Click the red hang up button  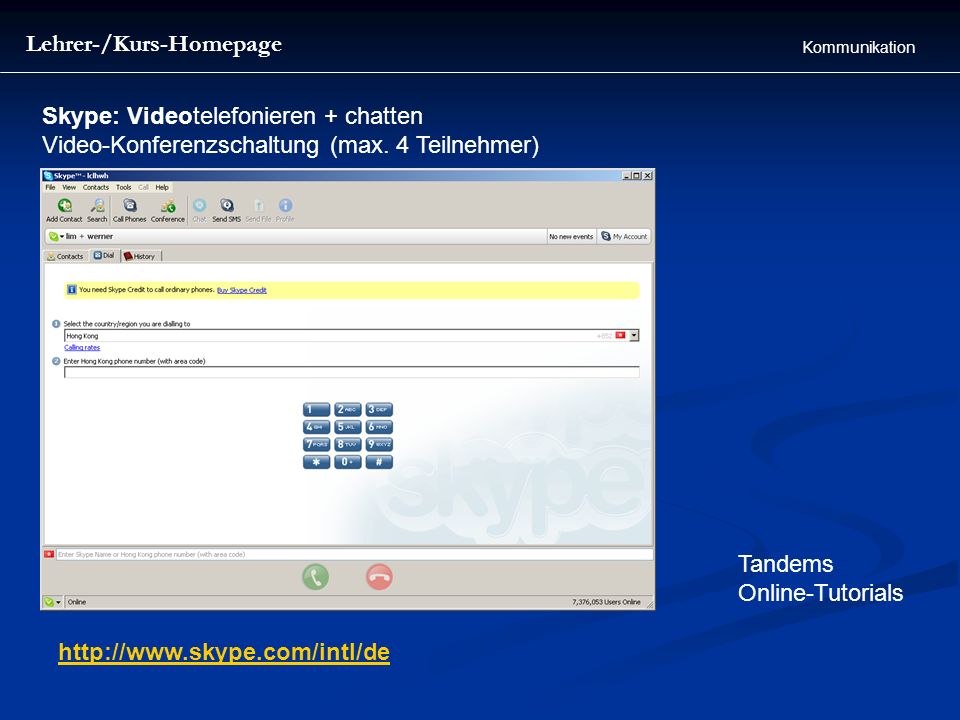379,577
